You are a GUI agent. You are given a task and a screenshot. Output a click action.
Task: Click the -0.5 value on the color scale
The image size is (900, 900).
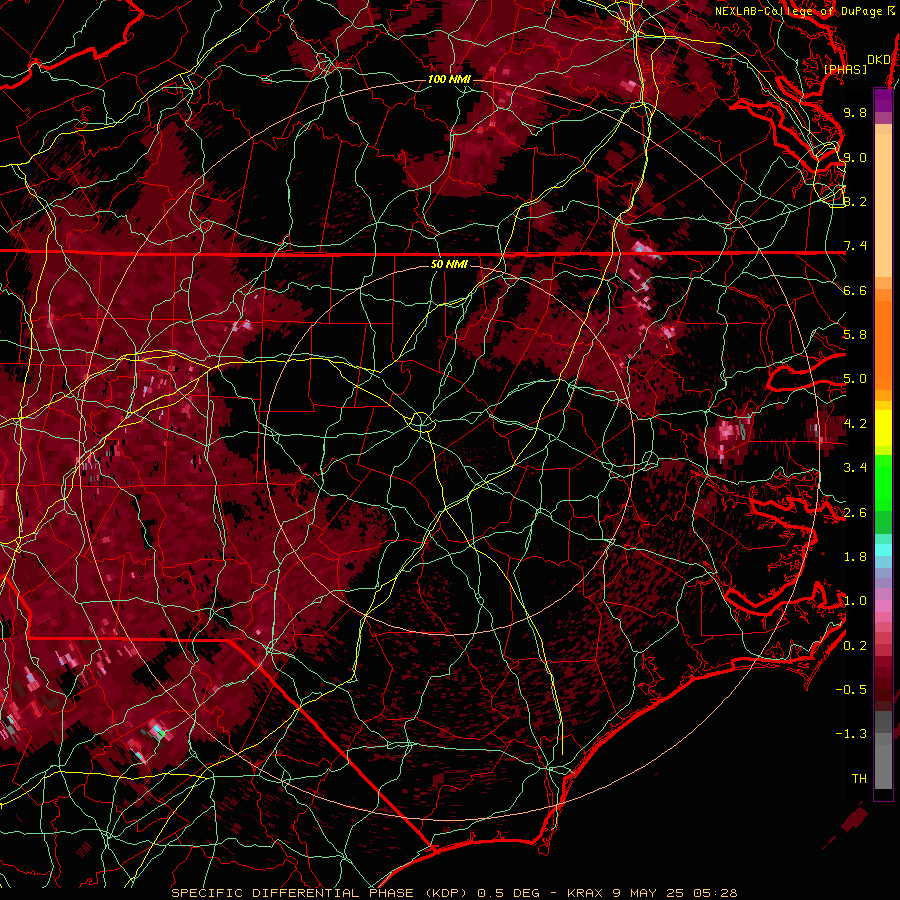pos(851,690)
